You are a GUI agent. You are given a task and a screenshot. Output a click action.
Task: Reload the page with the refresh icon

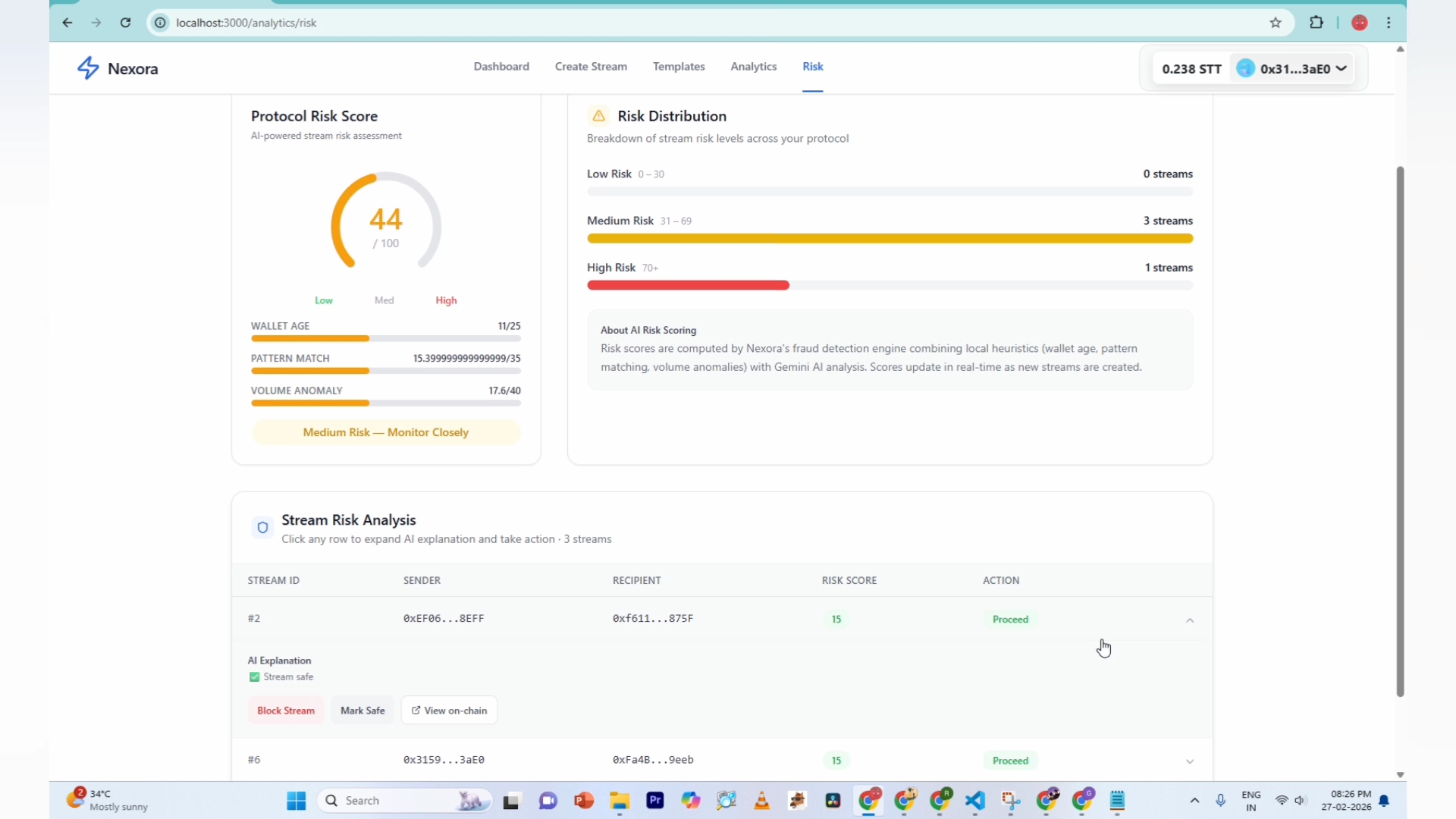[x=126, y=23]
